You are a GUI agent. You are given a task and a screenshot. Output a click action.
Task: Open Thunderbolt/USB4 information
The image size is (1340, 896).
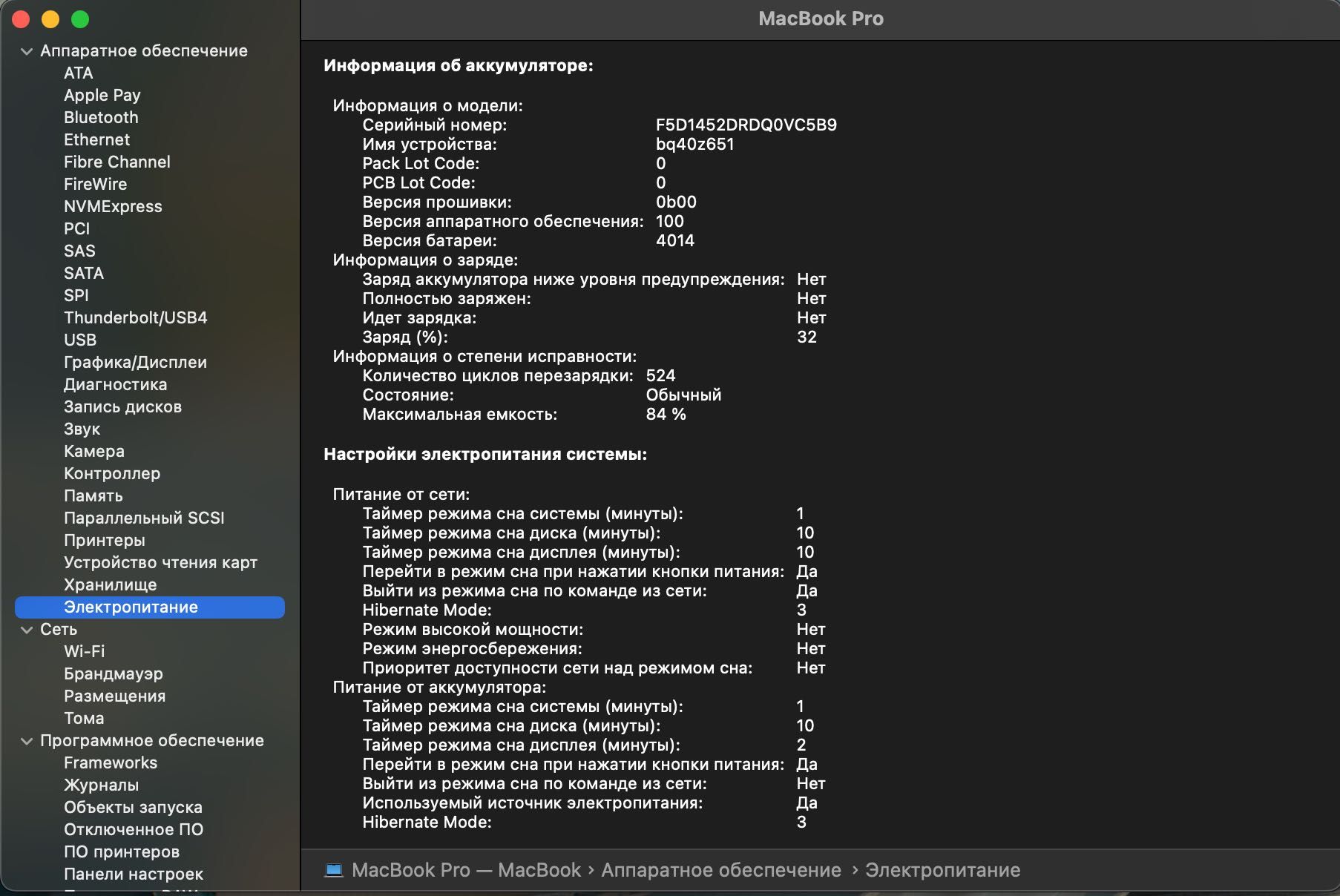coord(135,317)
